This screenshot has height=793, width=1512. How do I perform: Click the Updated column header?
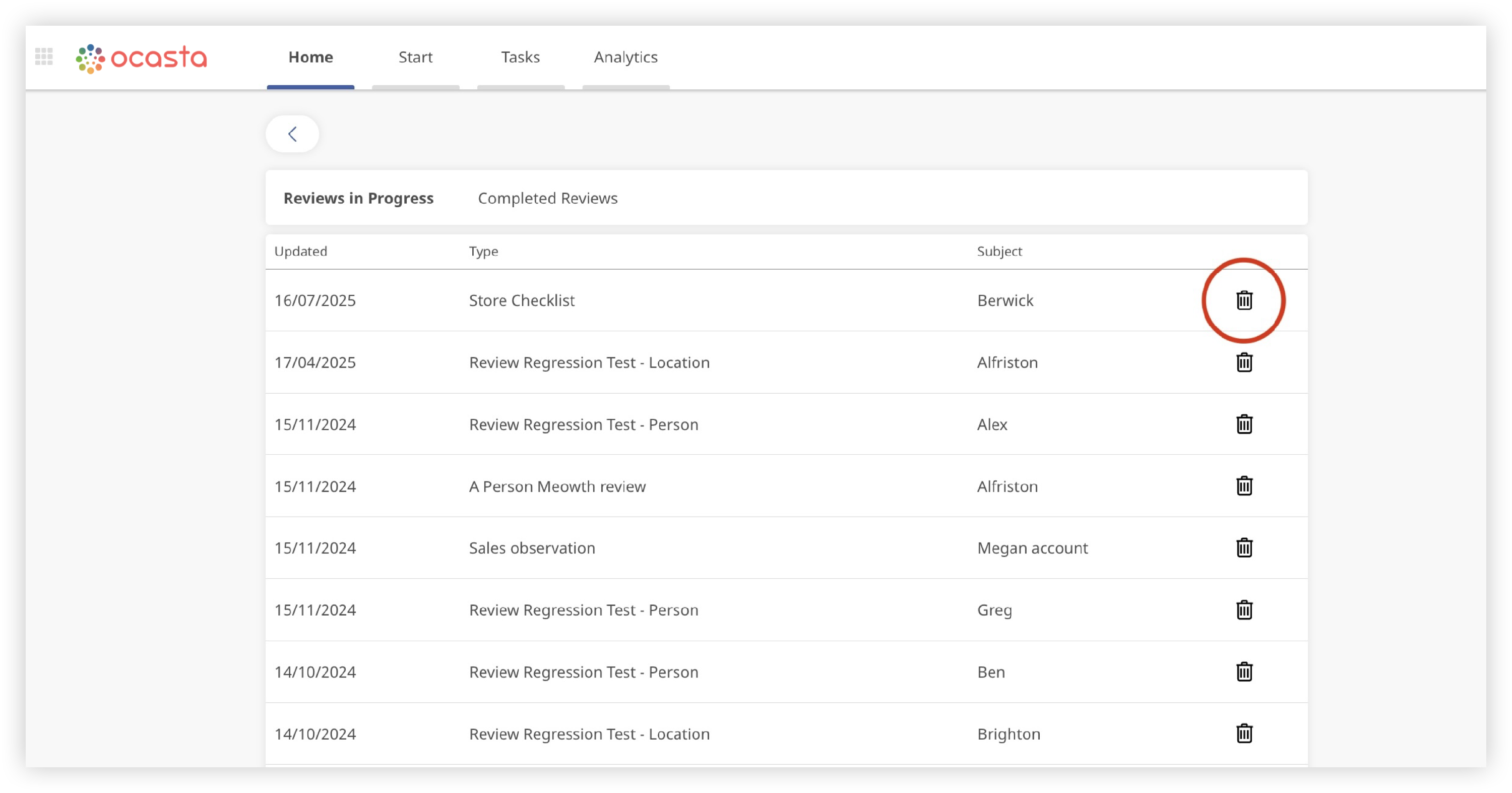(300, 251)
